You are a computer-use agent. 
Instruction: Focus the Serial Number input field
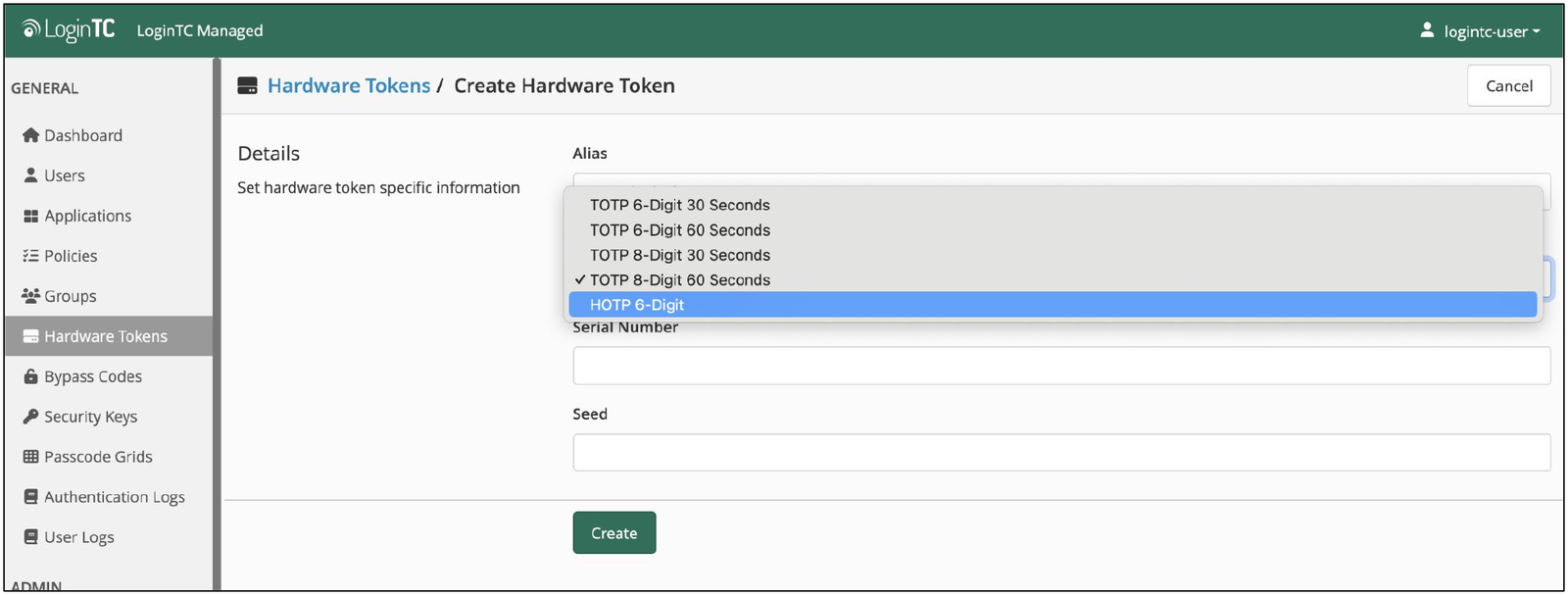pyautogui.click(x=1061, y=366)
